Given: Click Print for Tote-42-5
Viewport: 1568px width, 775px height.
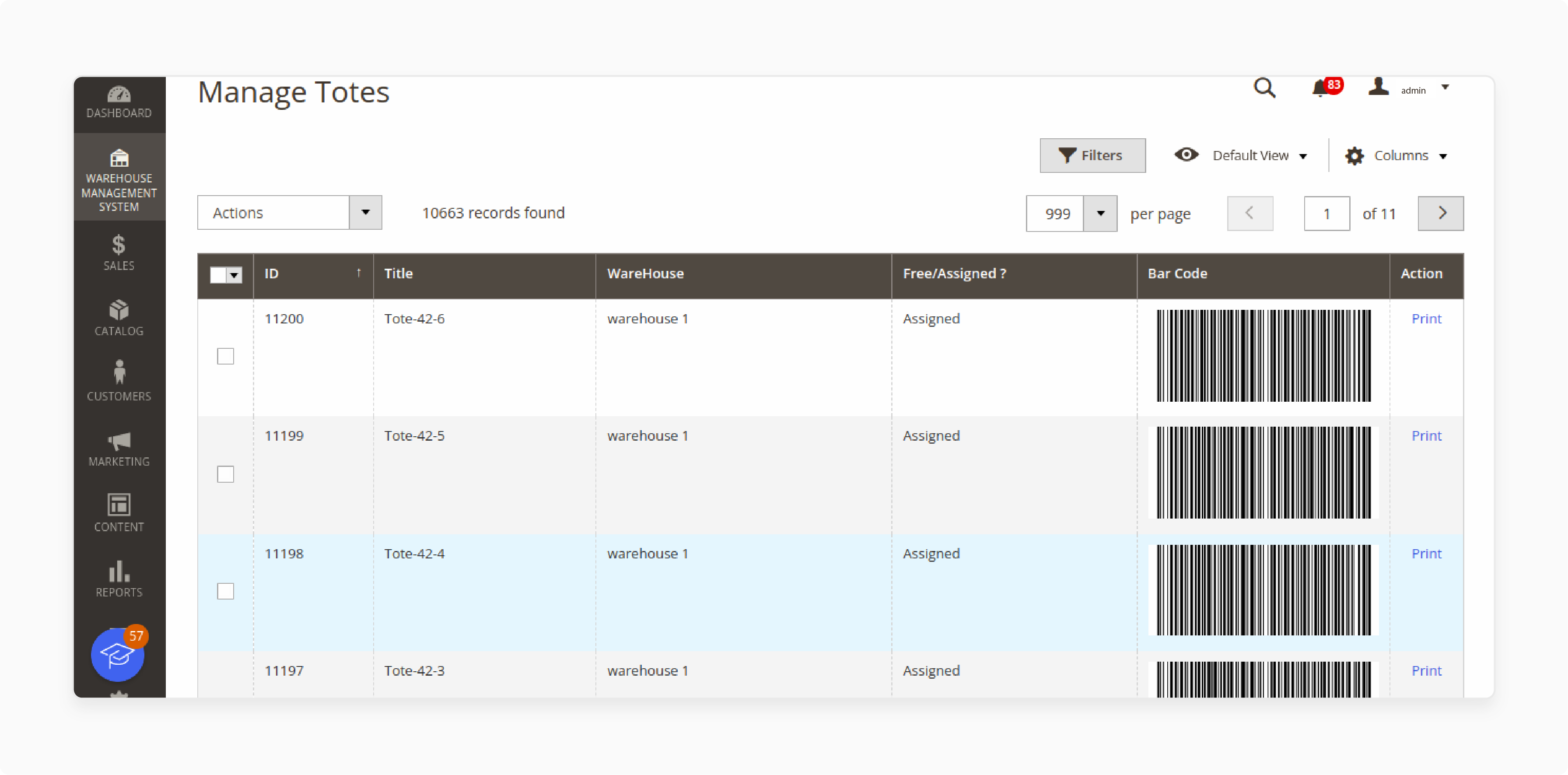Looking at the screenshot, I should tap(1426, 435).
